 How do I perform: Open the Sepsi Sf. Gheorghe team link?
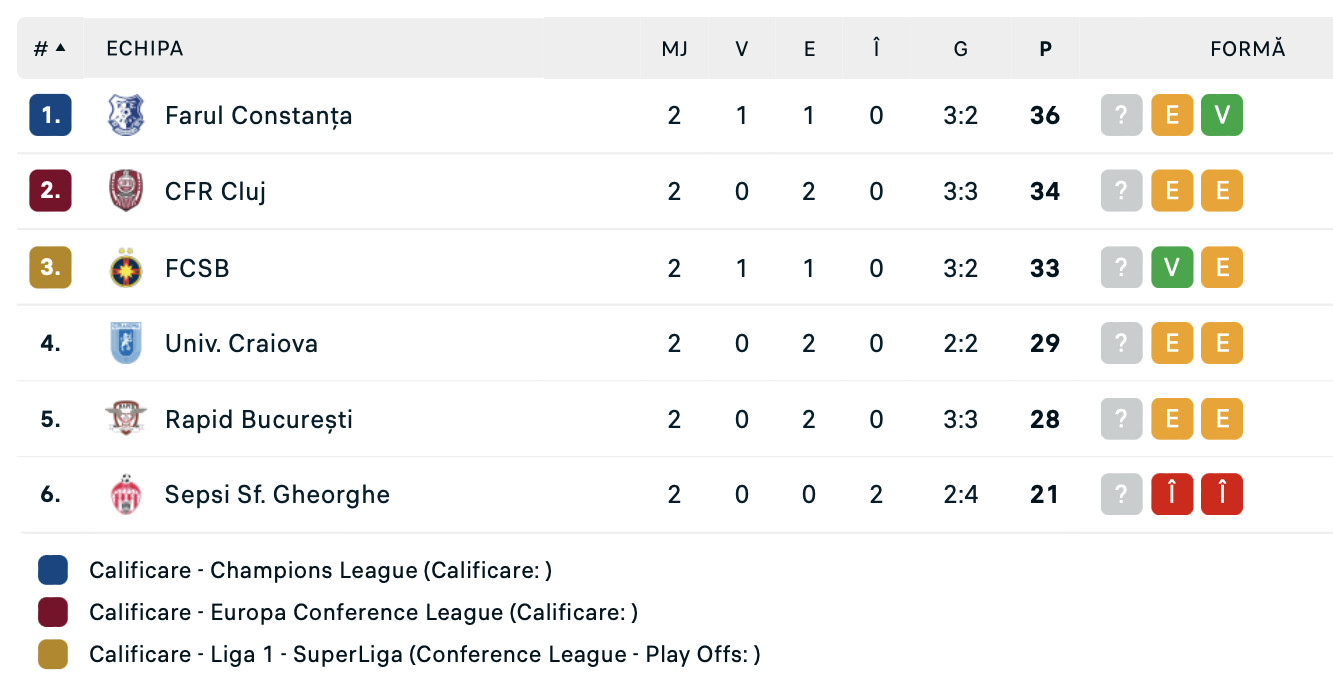point(277,495)
